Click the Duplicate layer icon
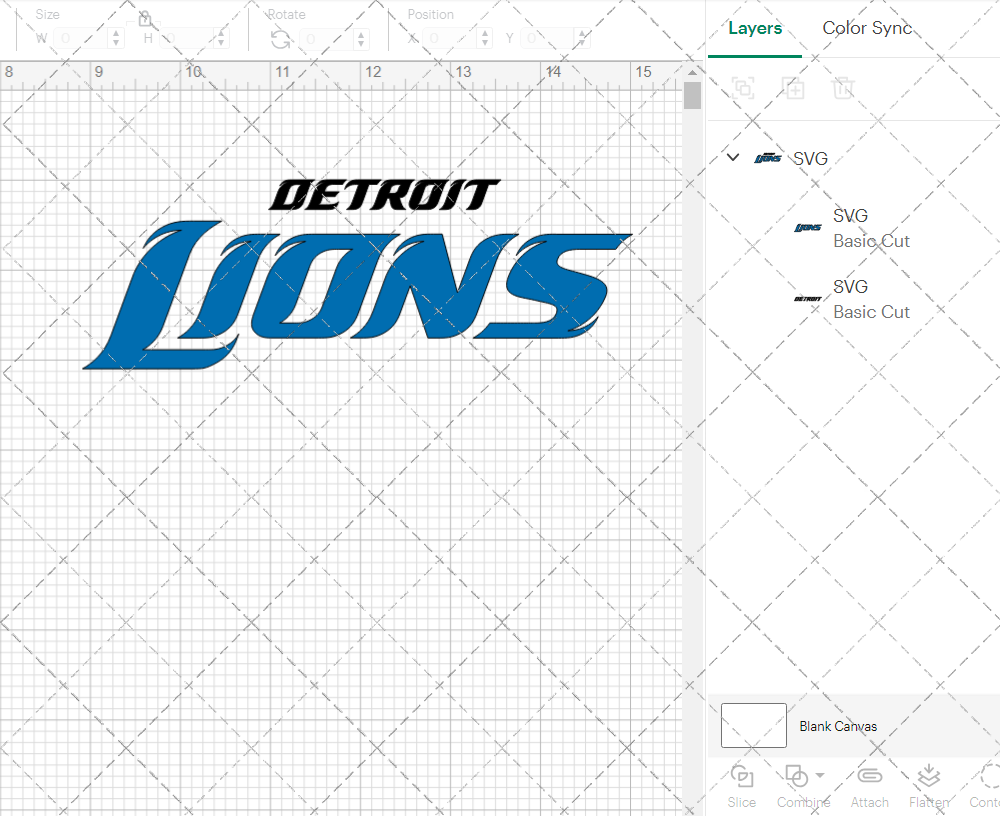This screenshot has height=816, width=1000. click(793, 88)
